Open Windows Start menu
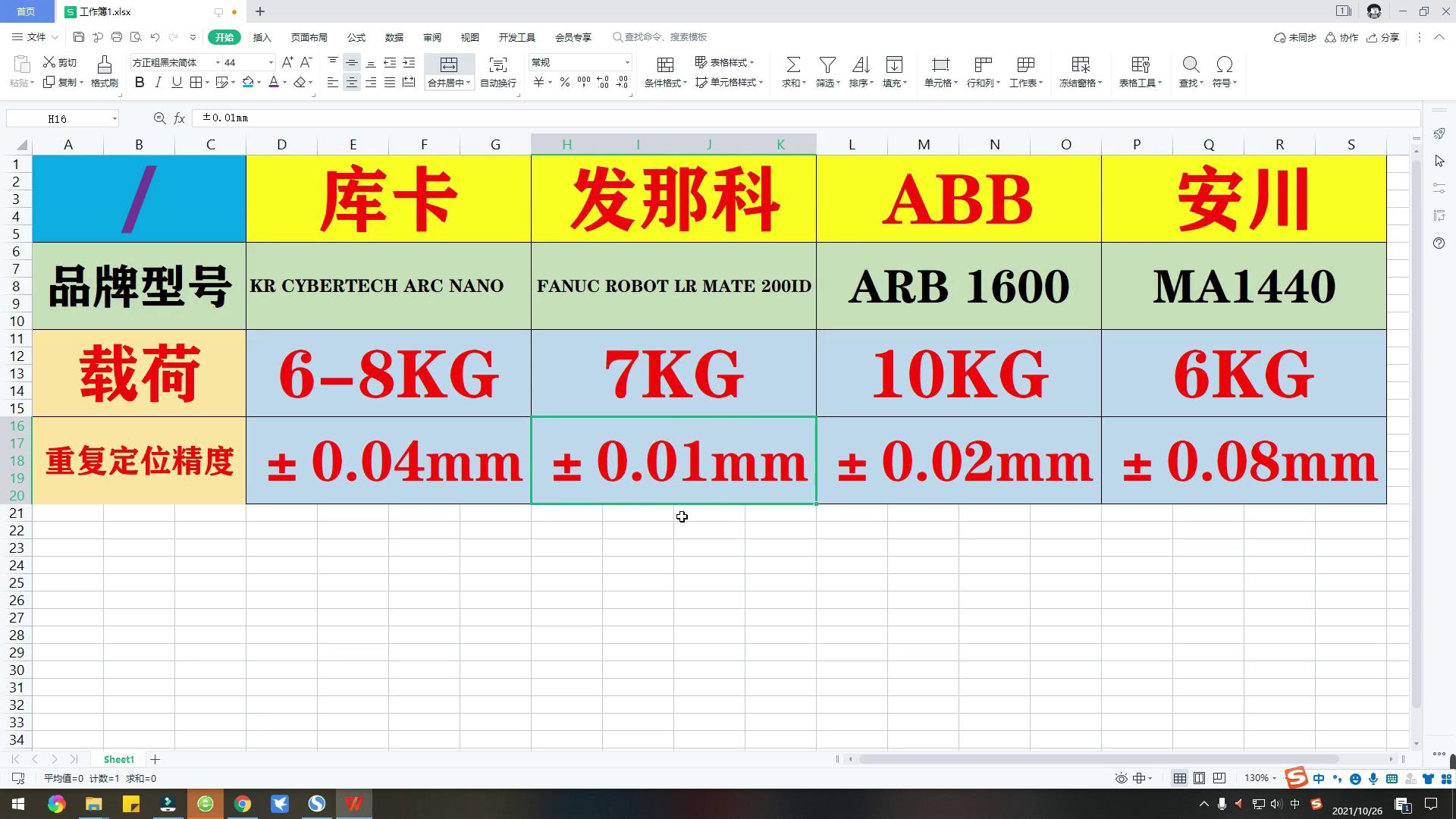Image resolution: width=1456 pixels, height=819 pixels. [x=18, y=804]
